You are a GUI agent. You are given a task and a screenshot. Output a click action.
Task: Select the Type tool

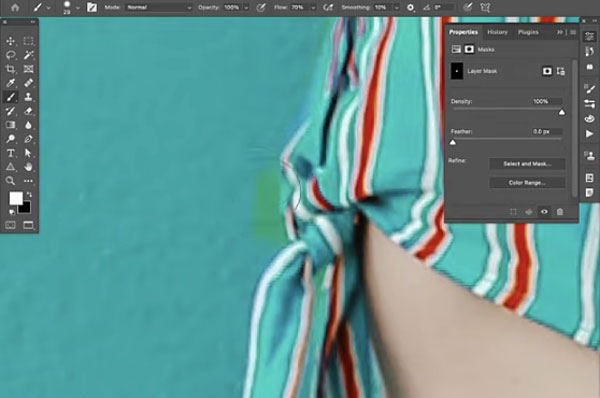pyautogui.click(x=10, y=153)
